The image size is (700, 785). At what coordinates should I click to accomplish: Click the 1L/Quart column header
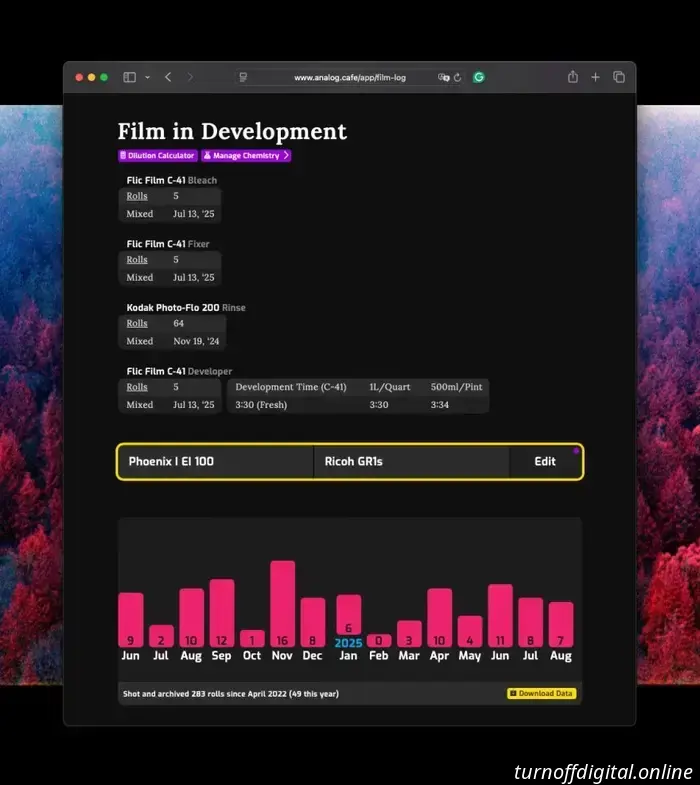pos(390,387)
